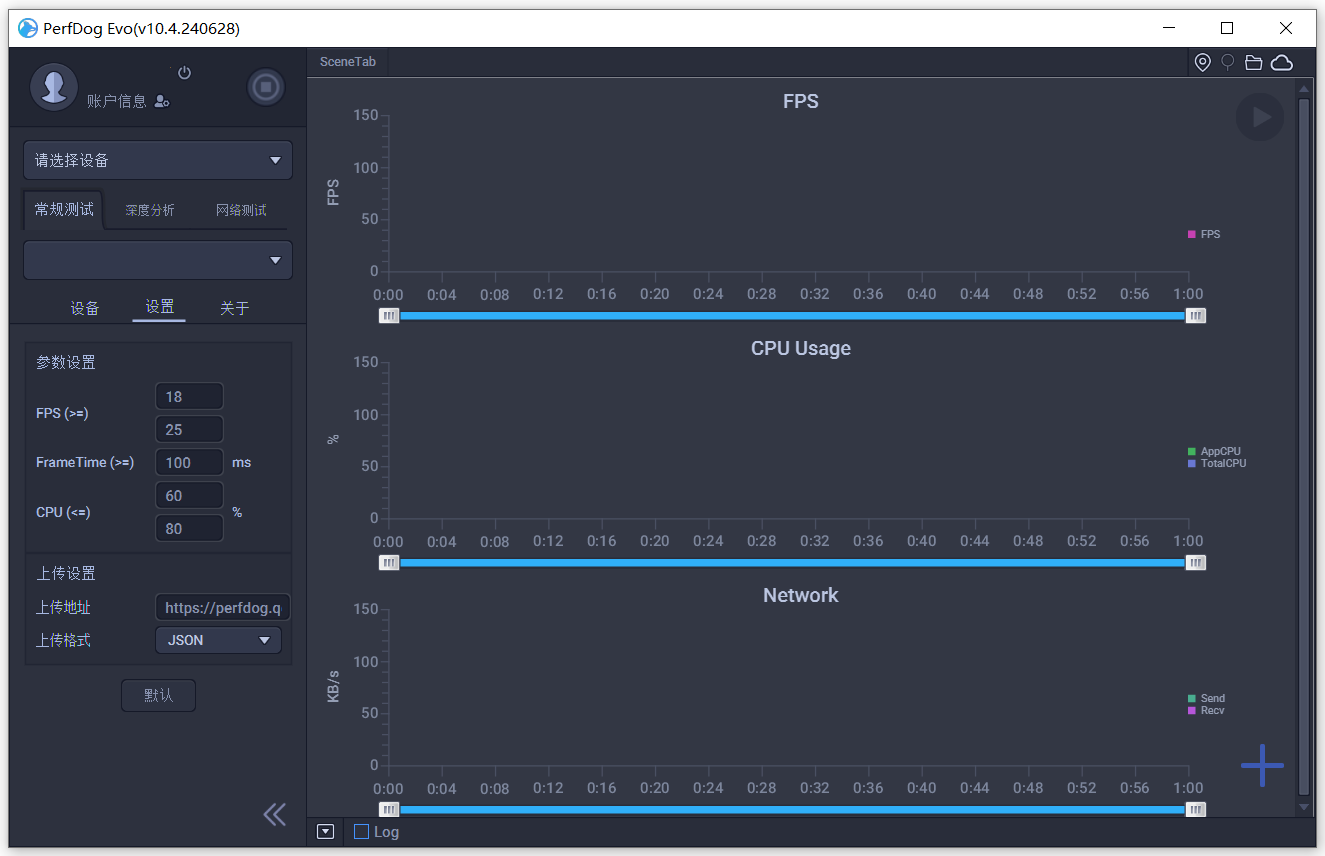The image size is (1325, 856).
Task: Click the left handle of the CPU Usage range slider
Action: coord(389,563)
